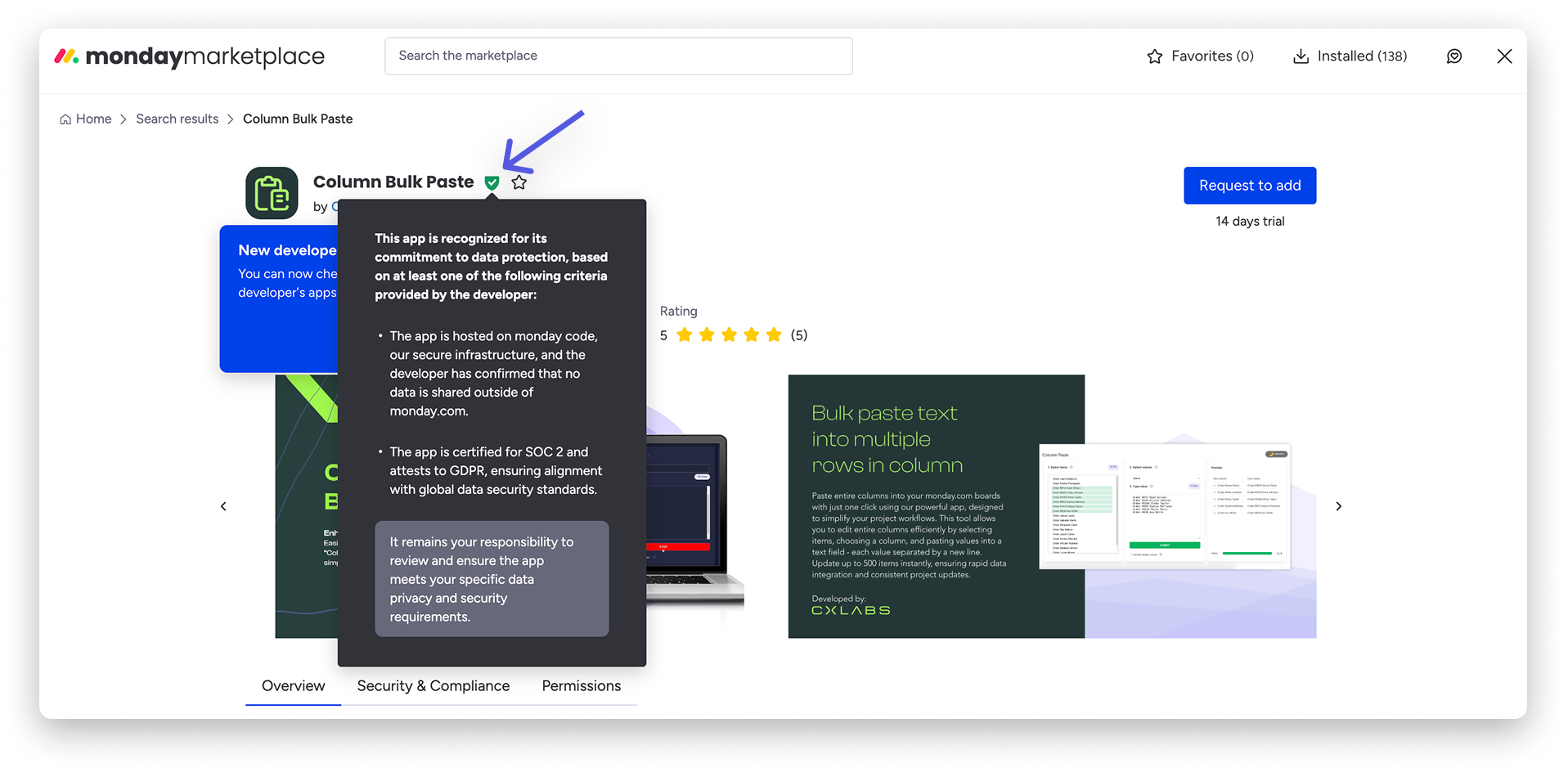Click the New developer notice popup
This screenshot has height=772, width=1568.
click(x=279, y=298)
